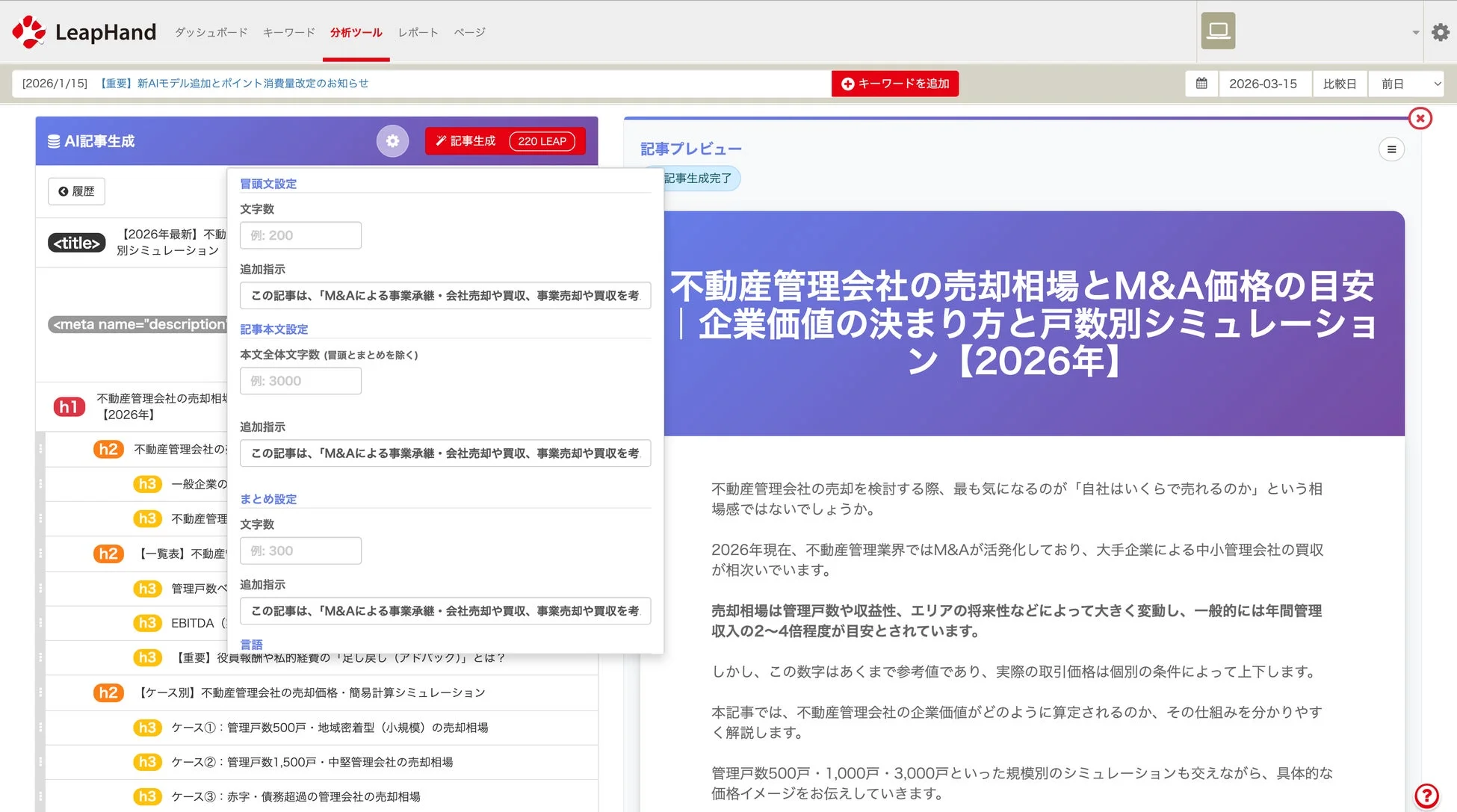Select the キーワード navigation tab
This screenshot has width=1457, height=812.
coord(288,32)
